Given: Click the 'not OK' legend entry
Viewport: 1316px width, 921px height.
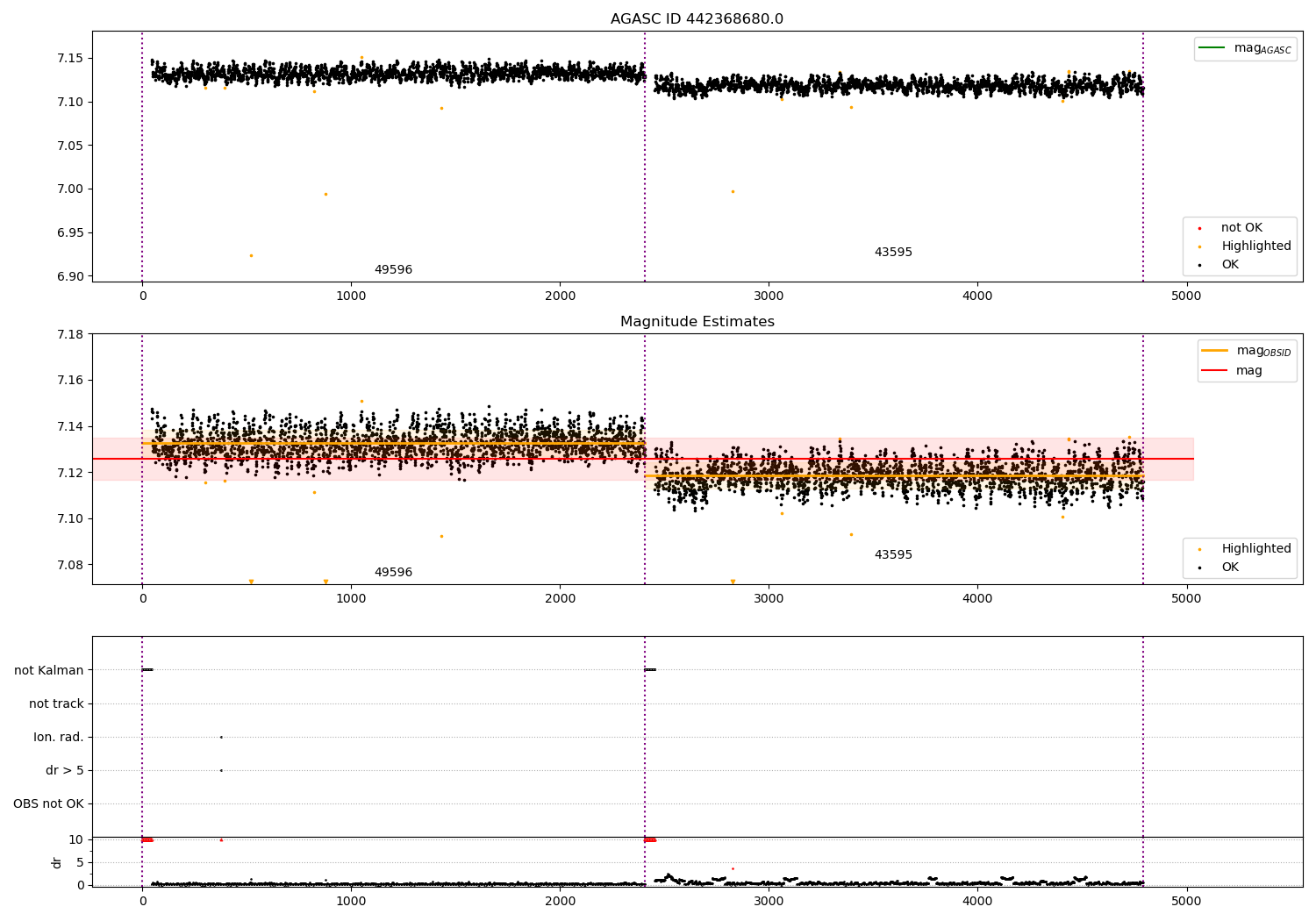Looking at the screenshot, I should (1241, 228).
